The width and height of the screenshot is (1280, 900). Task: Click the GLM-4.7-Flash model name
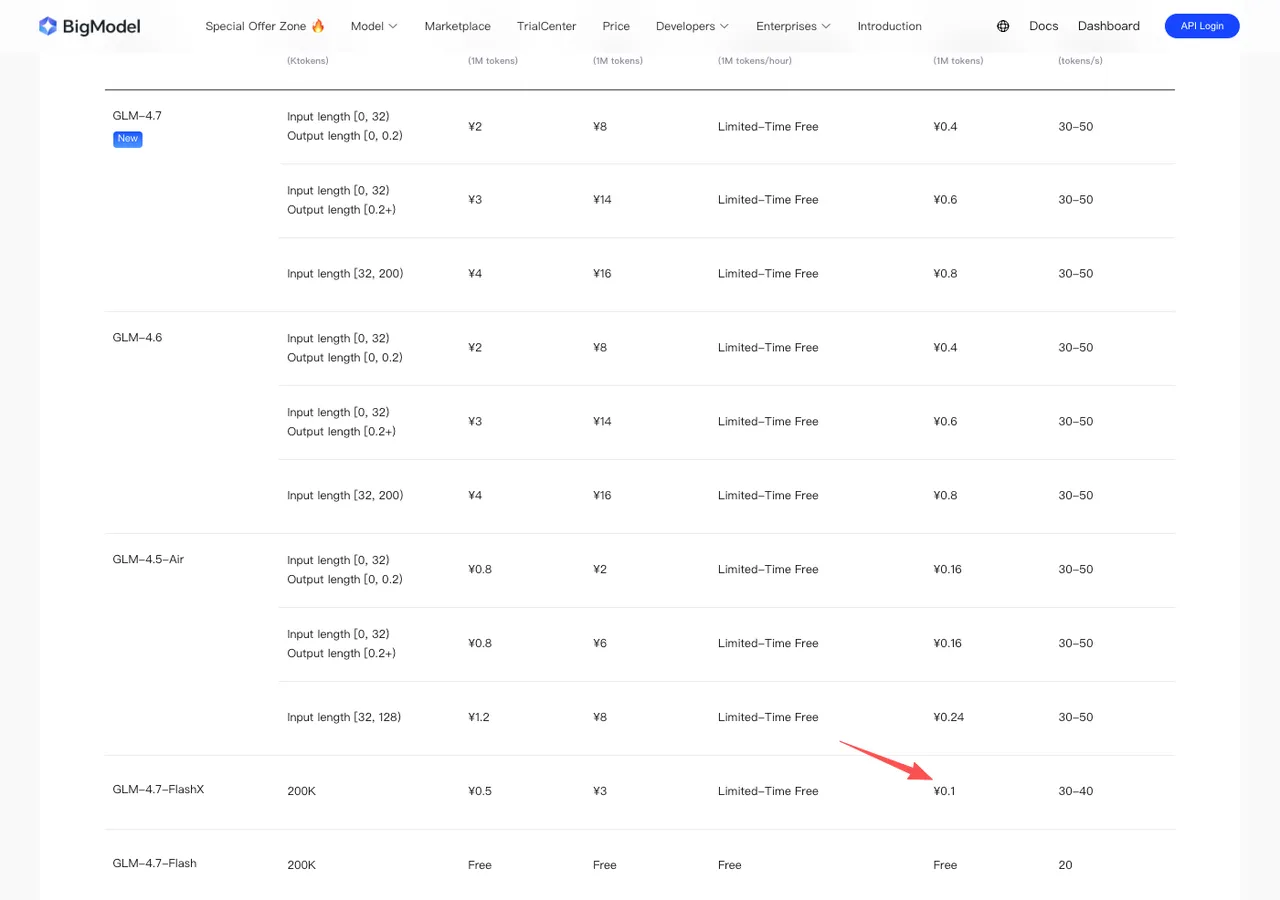coord(154,864)
